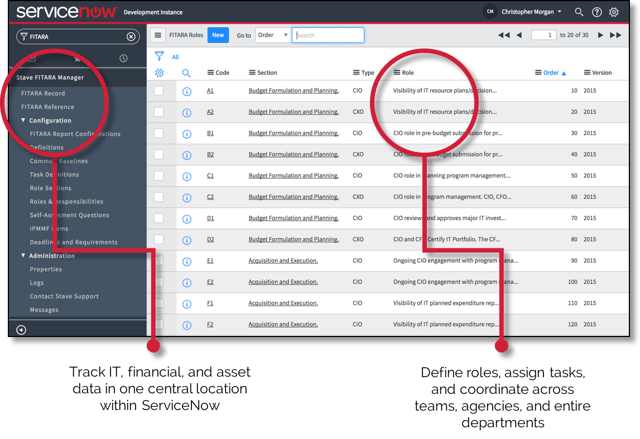Preview record E2 info icon
The width and height of the screenshot is (640, 439).
tap(187, 283)
